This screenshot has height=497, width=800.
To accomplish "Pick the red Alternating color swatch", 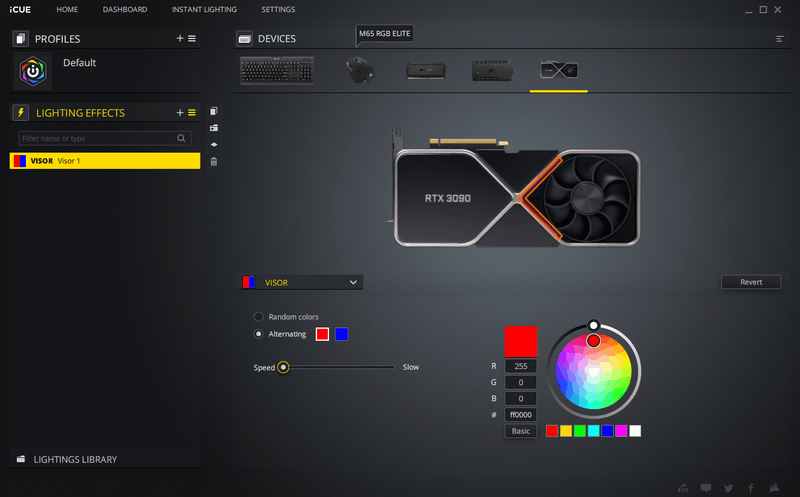I will point(322,334).
